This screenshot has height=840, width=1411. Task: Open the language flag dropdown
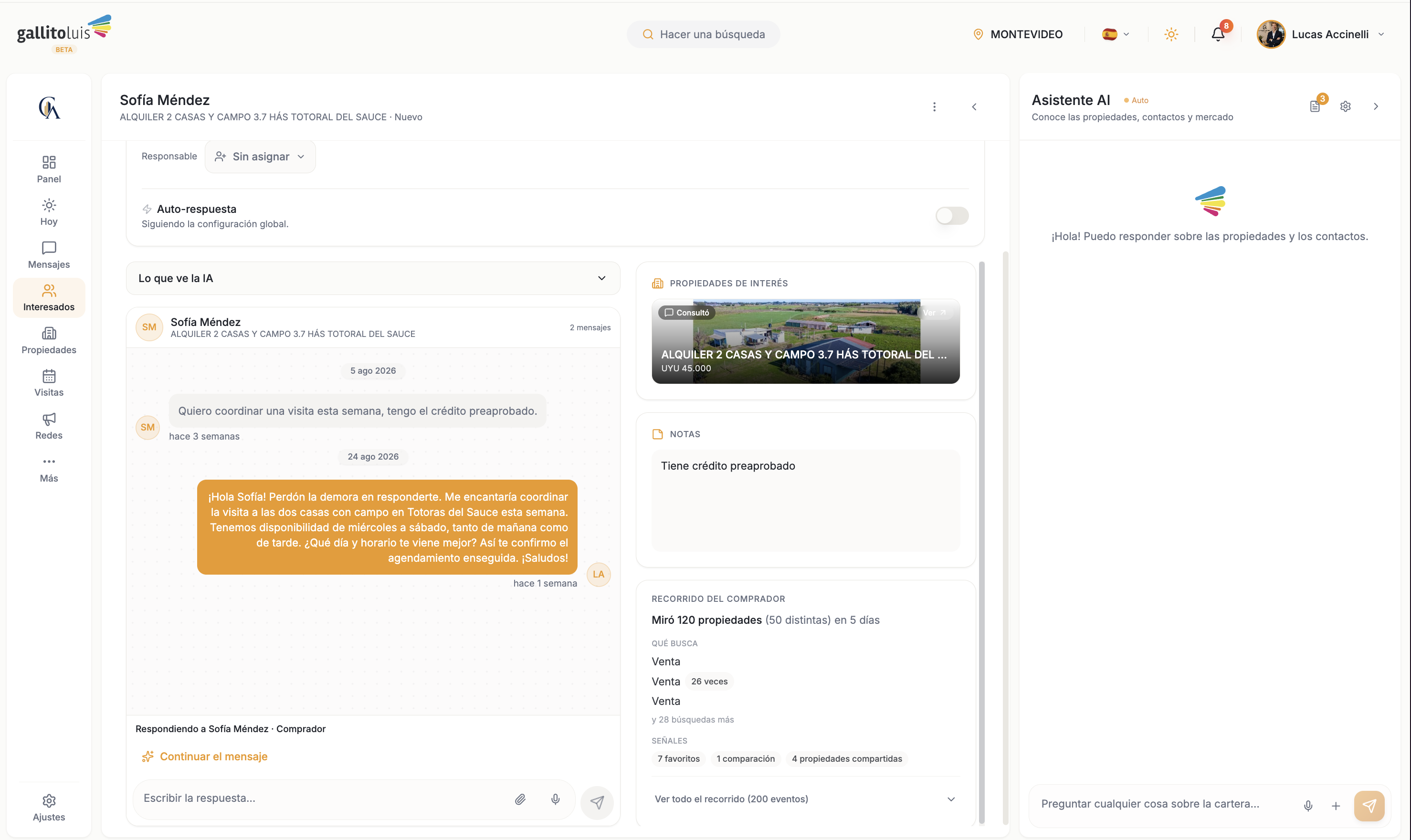(x=1116, y=34)
